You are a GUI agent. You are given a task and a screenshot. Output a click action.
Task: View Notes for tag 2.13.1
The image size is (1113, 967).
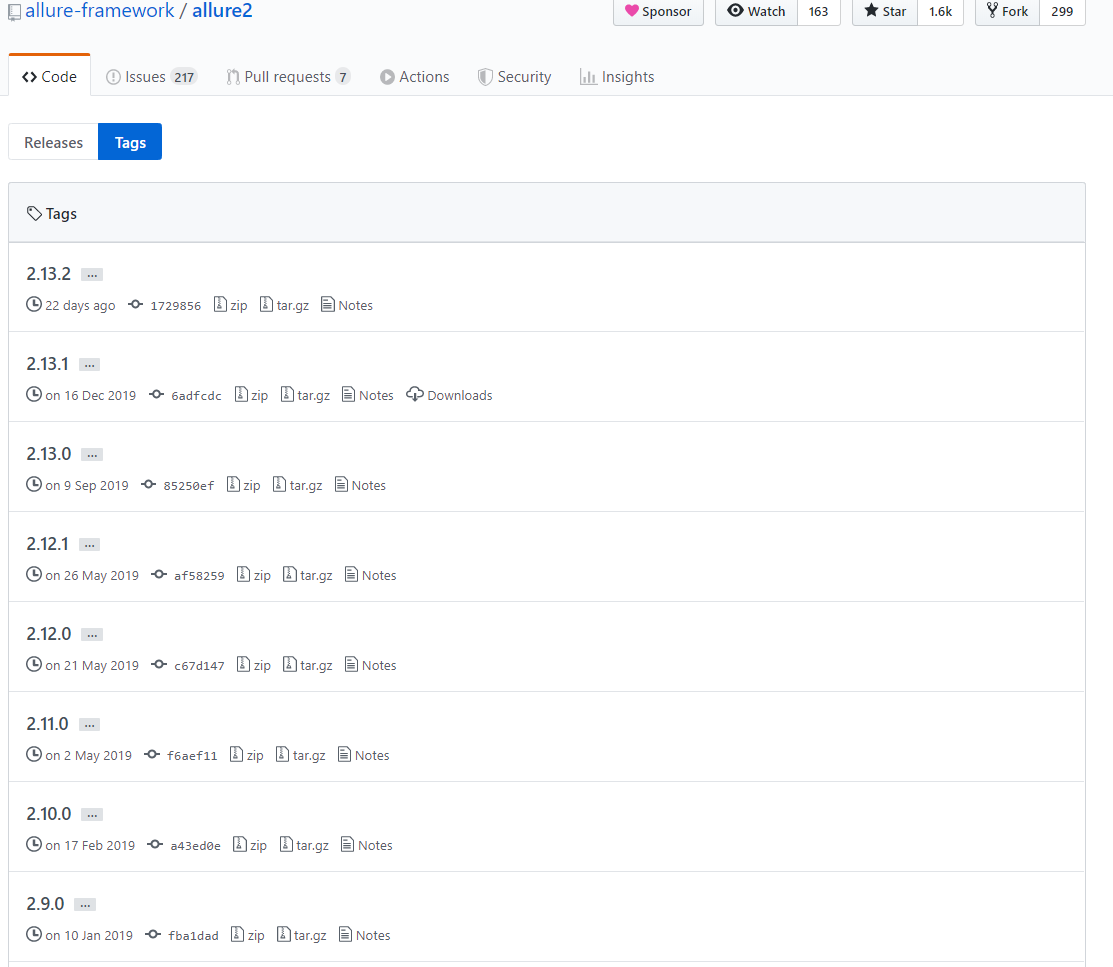point(368,395)
